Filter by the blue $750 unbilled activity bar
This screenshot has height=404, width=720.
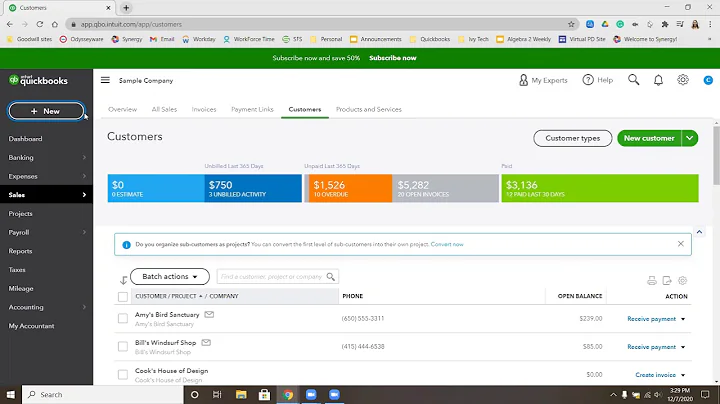pyautogui.click(x=253, y=188)
